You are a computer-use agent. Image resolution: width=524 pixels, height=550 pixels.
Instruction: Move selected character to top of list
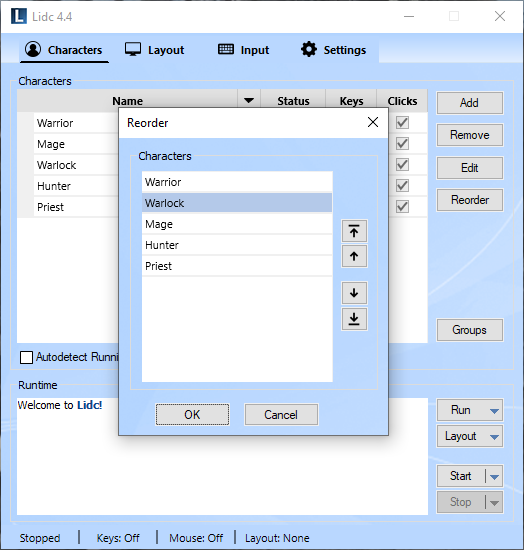coord(354,231)
